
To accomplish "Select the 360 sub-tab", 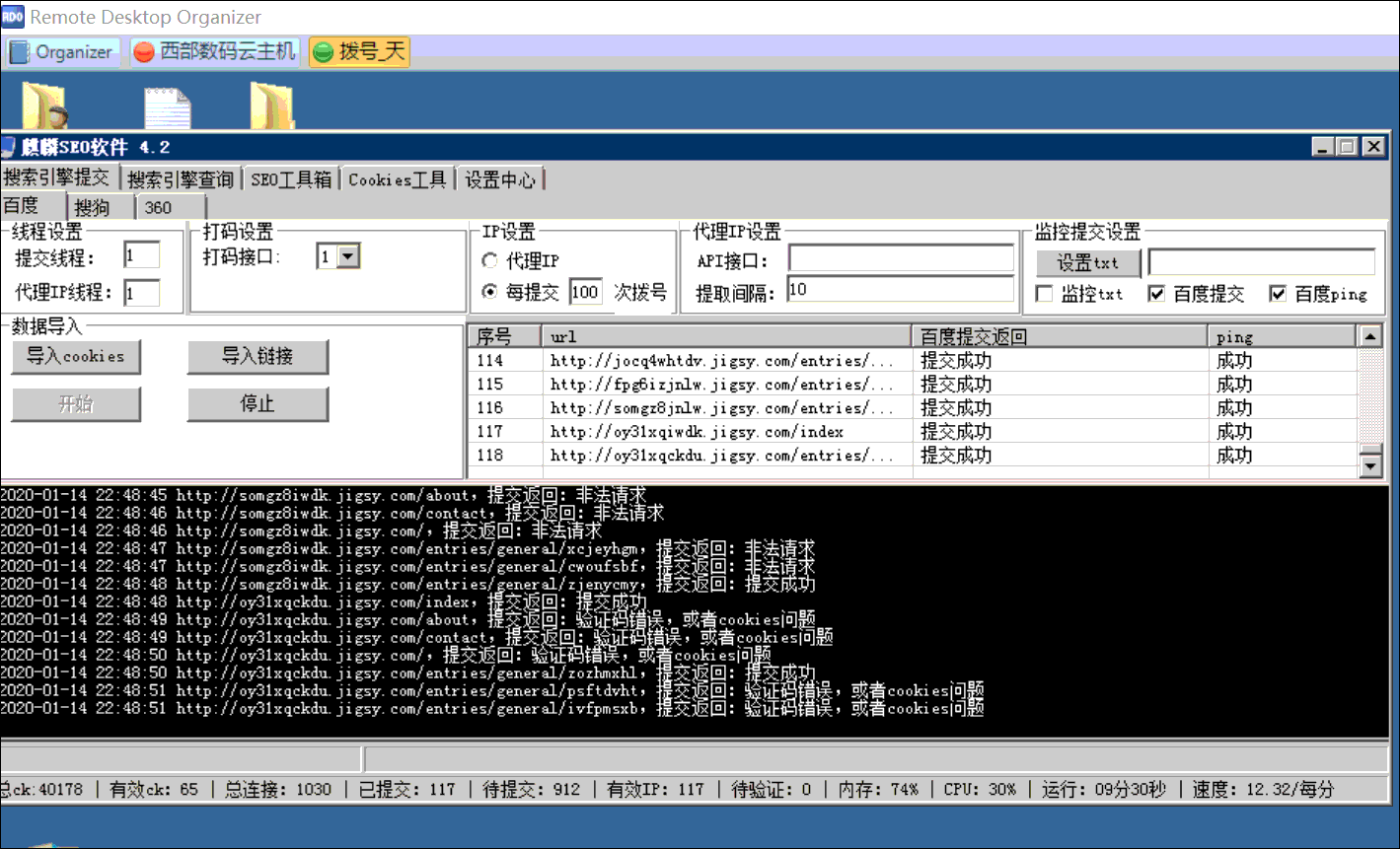I will click(x=169, y=207).
